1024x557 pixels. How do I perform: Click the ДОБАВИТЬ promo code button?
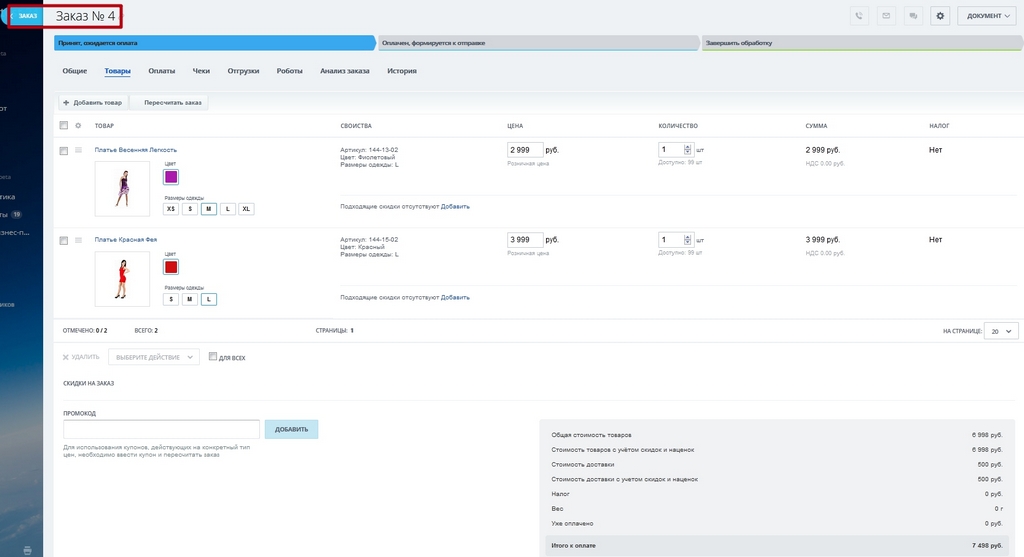pos(291,429)
